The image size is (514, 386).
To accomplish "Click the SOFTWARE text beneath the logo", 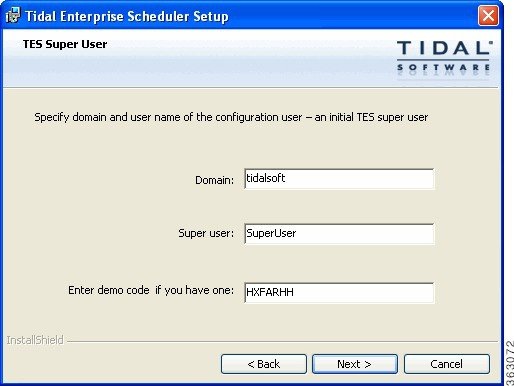I will click(x=443, y=68).
